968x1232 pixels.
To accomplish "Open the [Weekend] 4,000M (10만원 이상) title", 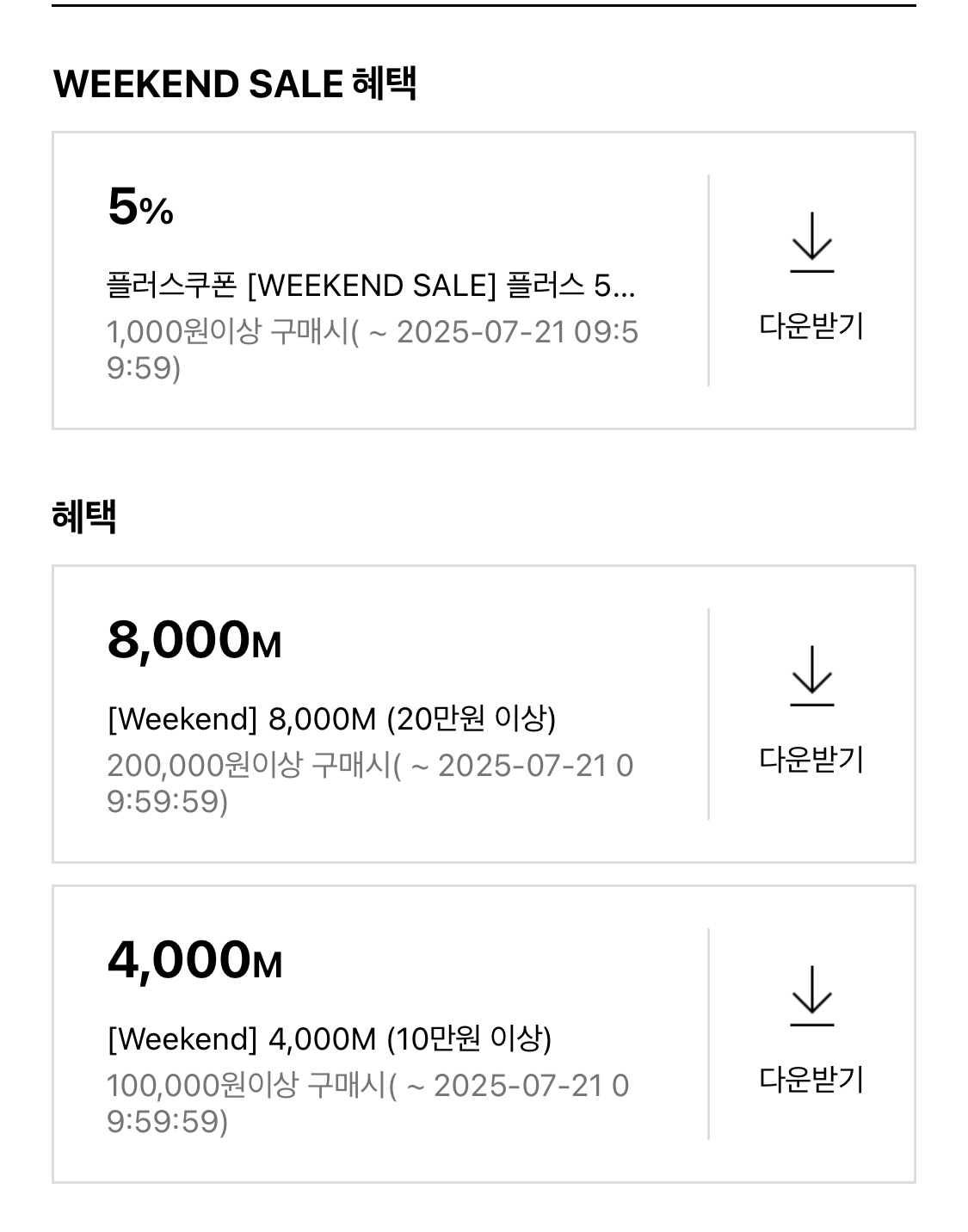I will pos(330,1038).
